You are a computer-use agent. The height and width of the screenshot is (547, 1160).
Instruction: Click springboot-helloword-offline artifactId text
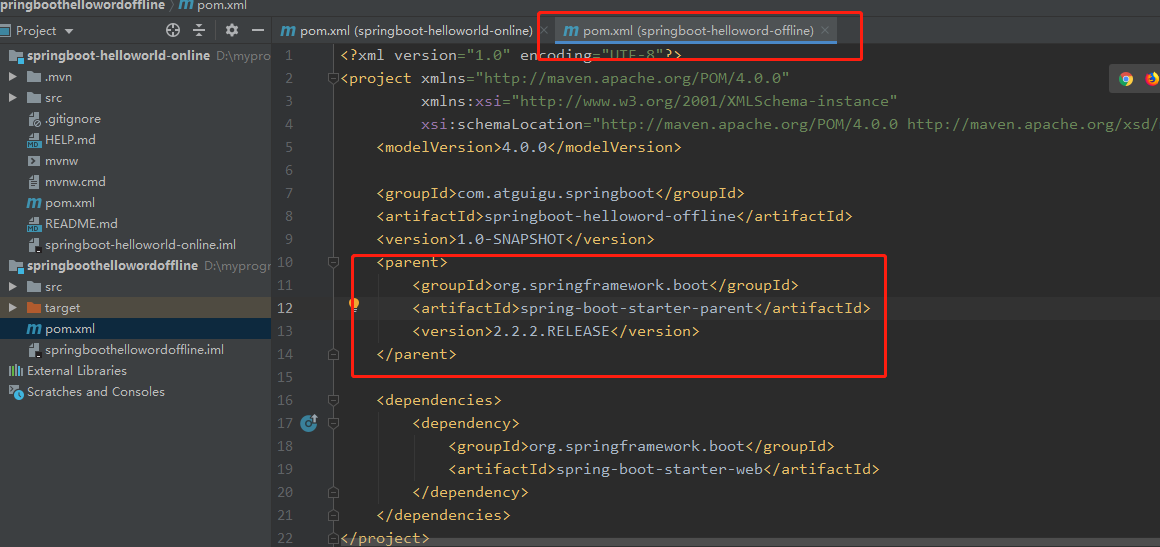tap(609, 217)
